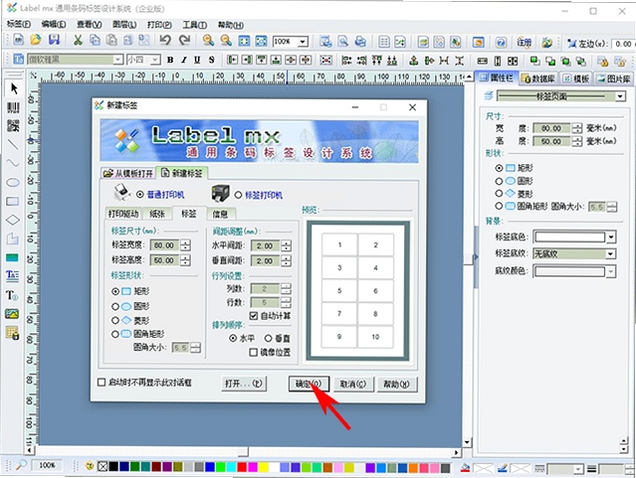Click the Save disk toolbar icon
Viewport: 636px width, 478px height.
(x=54, y=41)
